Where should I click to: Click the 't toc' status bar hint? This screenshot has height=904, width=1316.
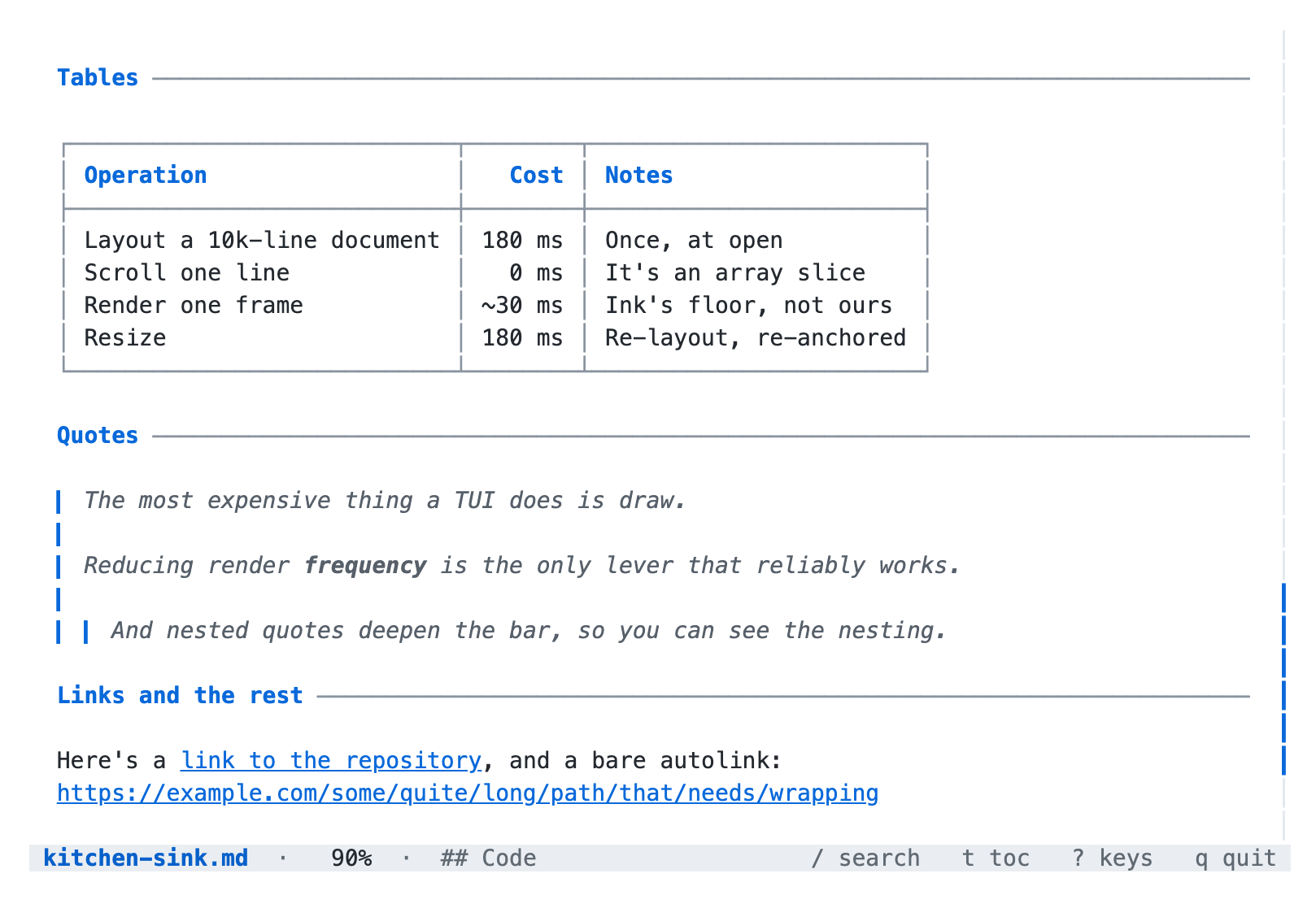[996, 858]
